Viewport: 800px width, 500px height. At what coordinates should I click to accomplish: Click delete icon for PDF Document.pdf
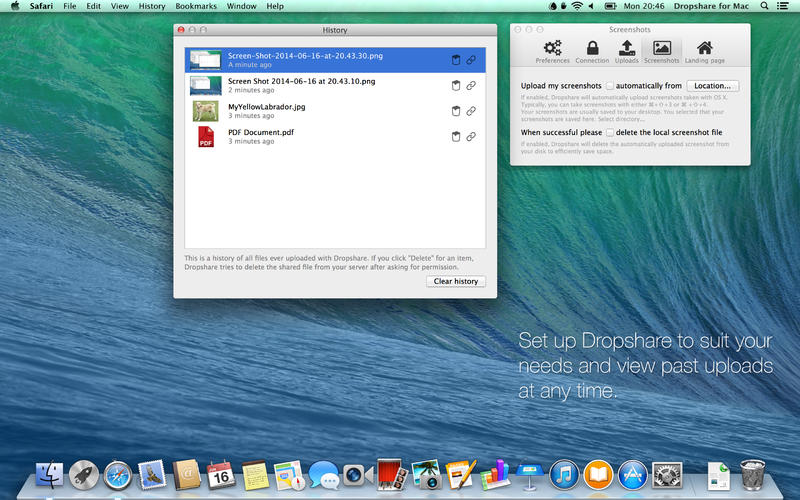456,136
